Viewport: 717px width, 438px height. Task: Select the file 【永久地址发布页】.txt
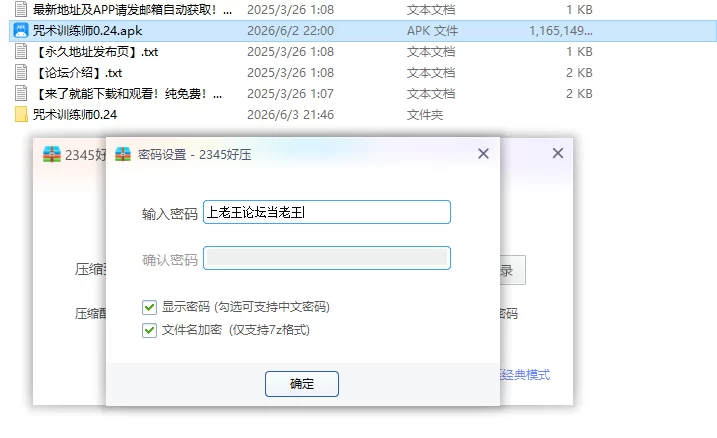click(96, 52)
